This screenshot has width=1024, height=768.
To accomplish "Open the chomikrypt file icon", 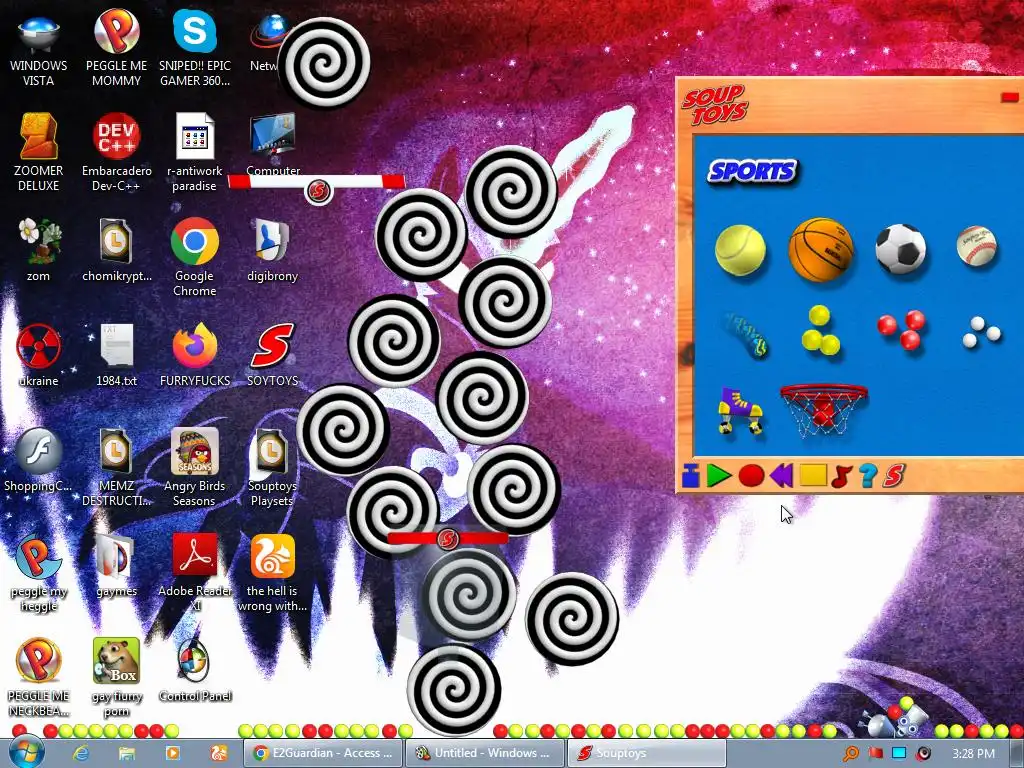I will pos(116,251).
